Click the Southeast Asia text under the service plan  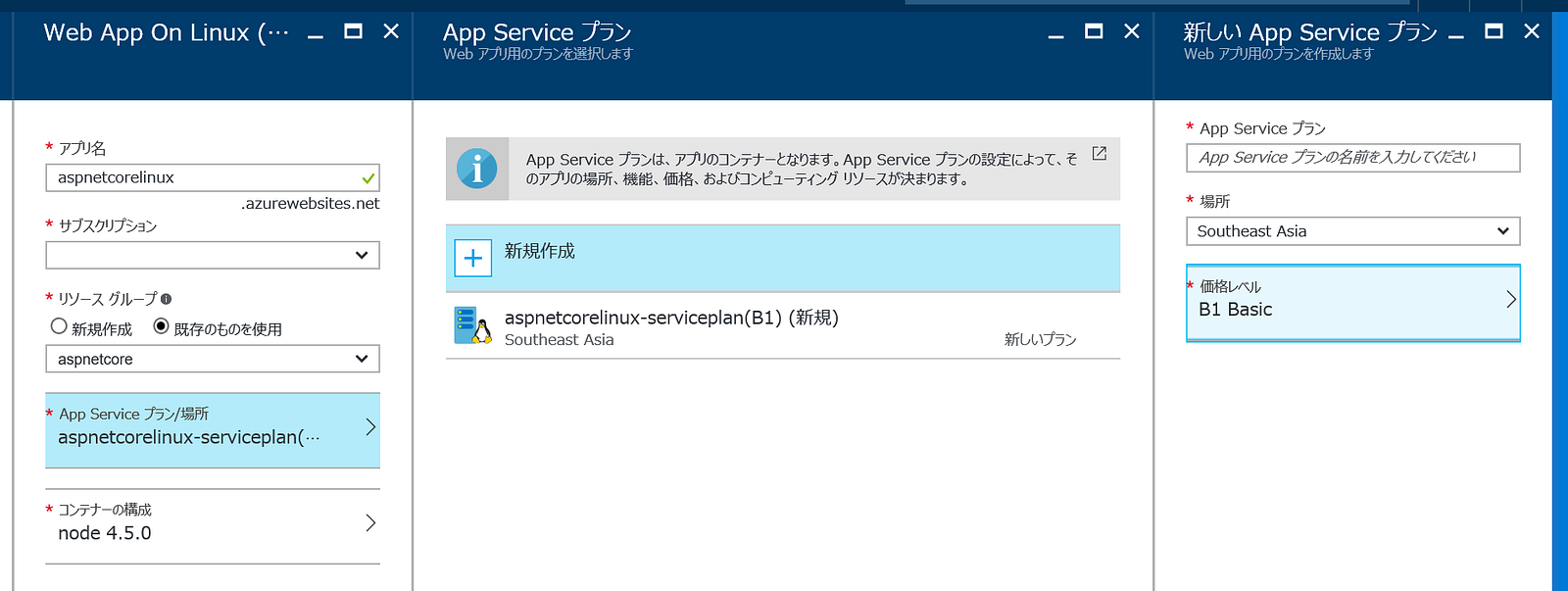pyautogui.click(x=559, y=339)
